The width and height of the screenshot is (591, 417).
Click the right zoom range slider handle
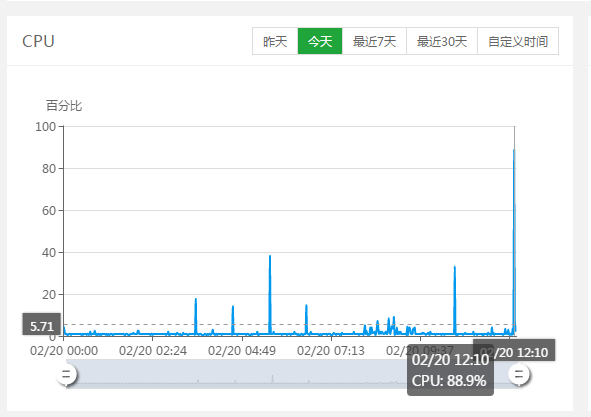pos(519,374)
